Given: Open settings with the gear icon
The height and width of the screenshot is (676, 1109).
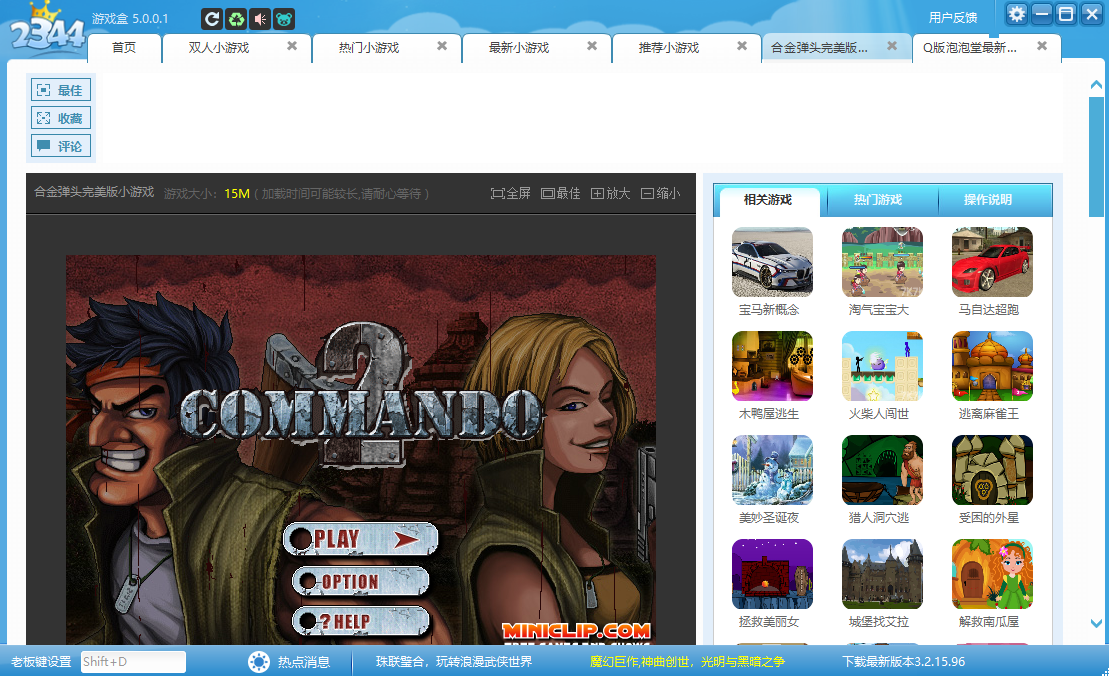Looking at the screenshot, I should 1016,14.
